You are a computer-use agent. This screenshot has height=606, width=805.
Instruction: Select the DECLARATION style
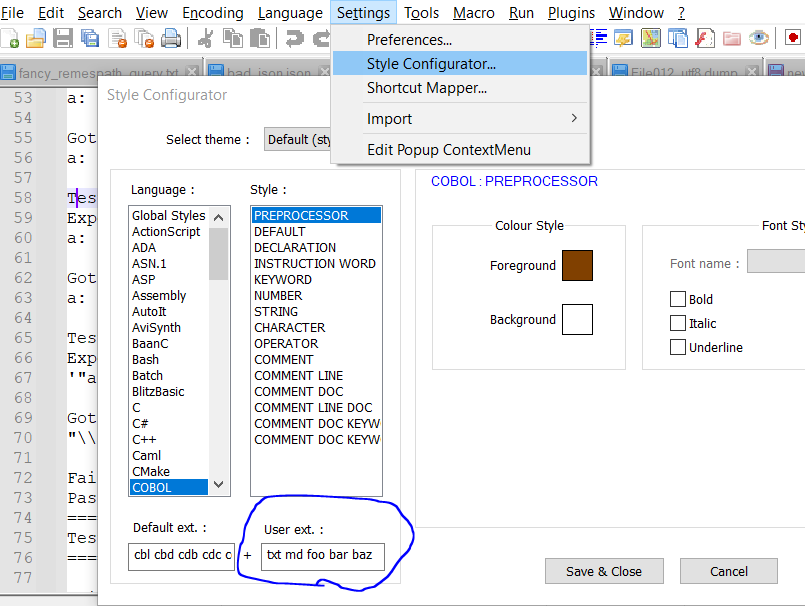click(316, 248)
